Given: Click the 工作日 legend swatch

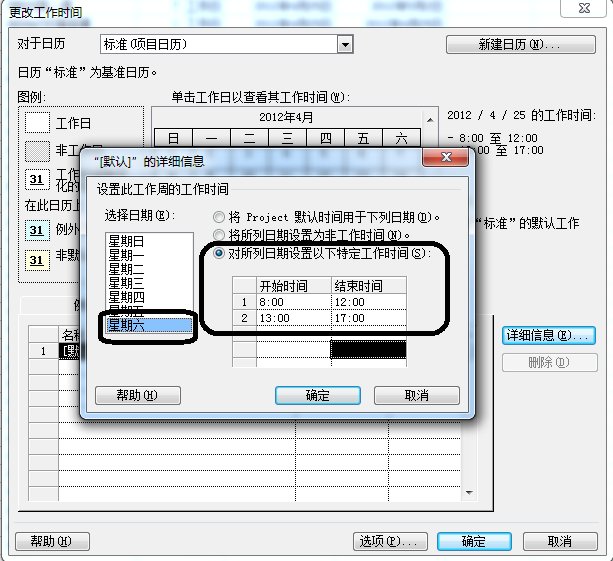Looking at the screenshot, I should [x=38, y=123].
